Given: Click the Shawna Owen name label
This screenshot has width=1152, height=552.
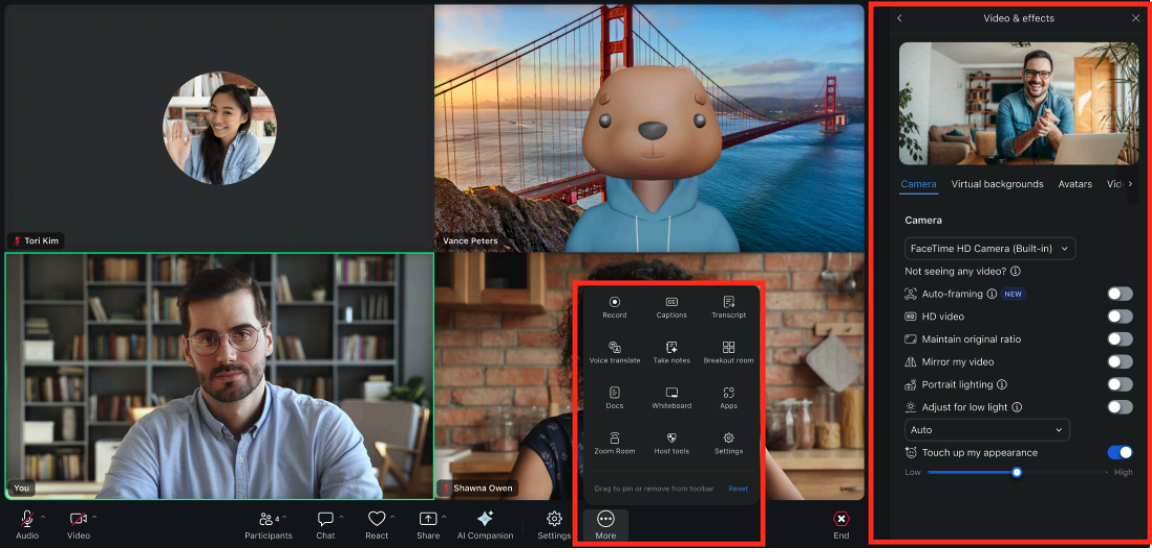Looking at the screenshot, I should click(478, 488).
